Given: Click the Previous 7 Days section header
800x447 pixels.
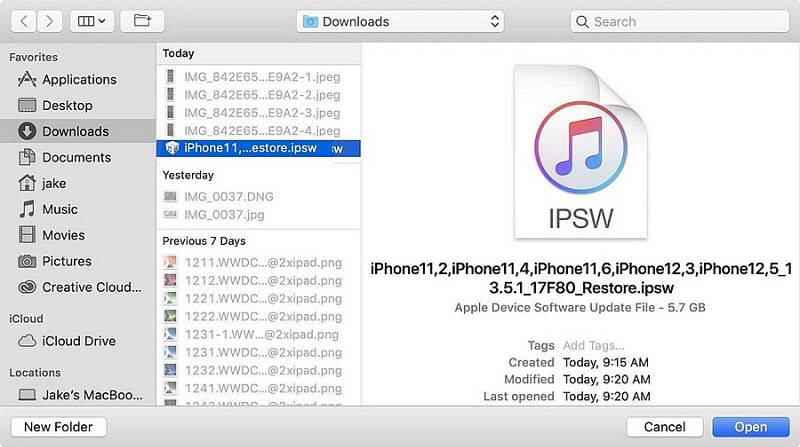Looking at the screenshot, I should point(204,241).
